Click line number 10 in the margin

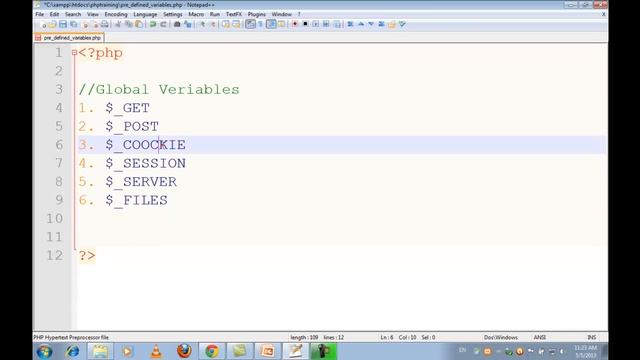[54, 218]
